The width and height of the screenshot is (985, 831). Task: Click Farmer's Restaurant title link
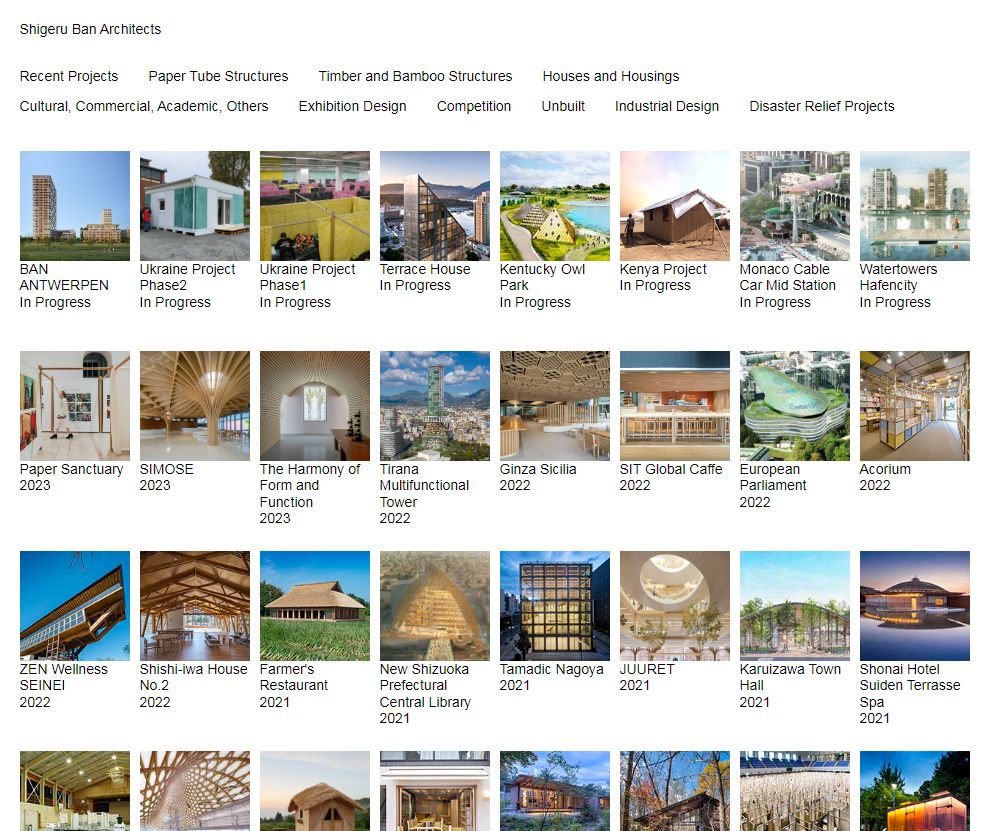coord(293,677)
